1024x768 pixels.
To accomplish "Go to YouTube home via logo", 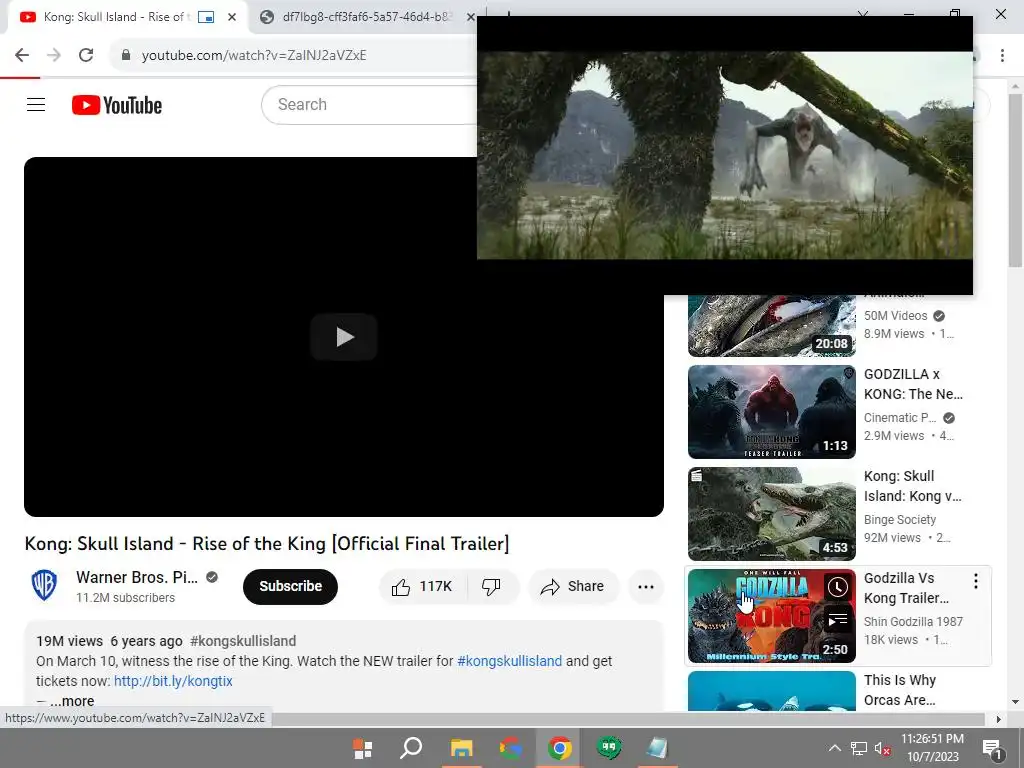I will 117,105.
